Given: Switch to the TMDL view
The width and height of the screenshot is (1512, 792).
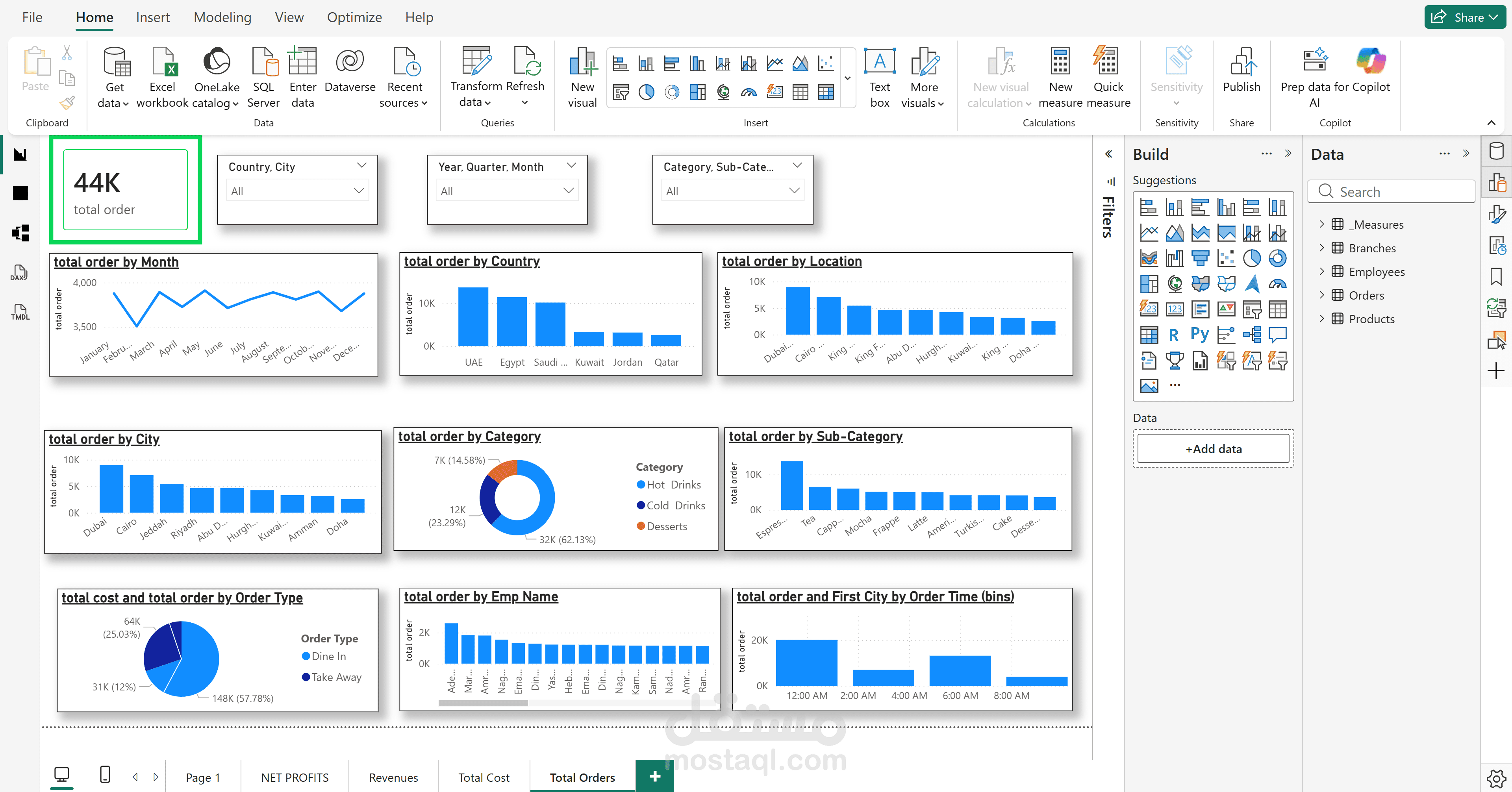Looking at the screenshot, I should (x=19, y=312).
